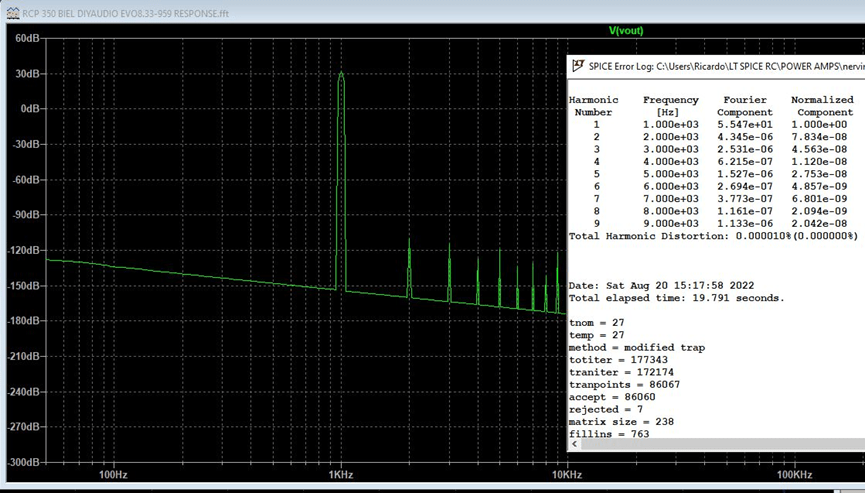Click the rejected = 7 line
Image resolution: width=865 pixels, height=493 pixels.
(606, 409)
